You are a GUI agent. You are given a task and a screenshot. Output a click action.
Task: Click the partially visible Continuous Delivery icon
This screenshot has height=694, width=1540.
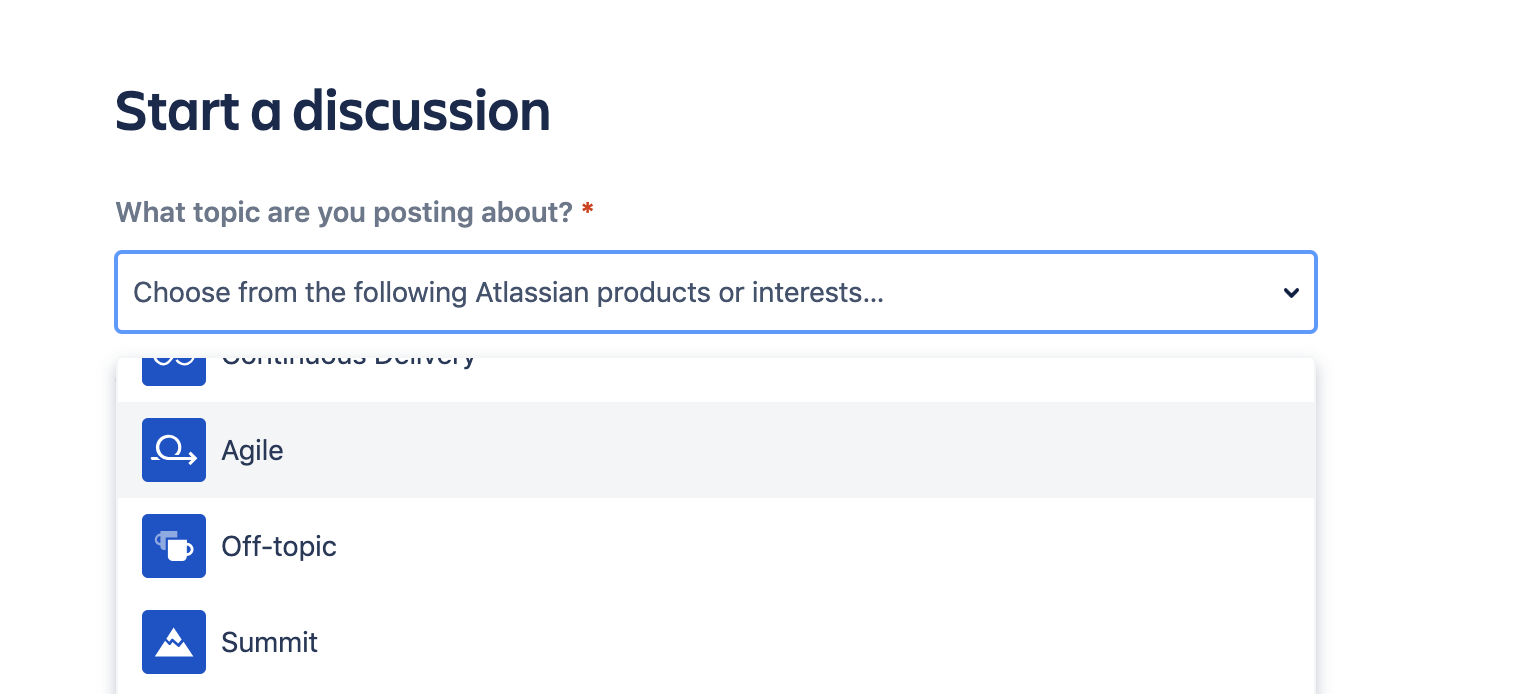pos(174,371)
